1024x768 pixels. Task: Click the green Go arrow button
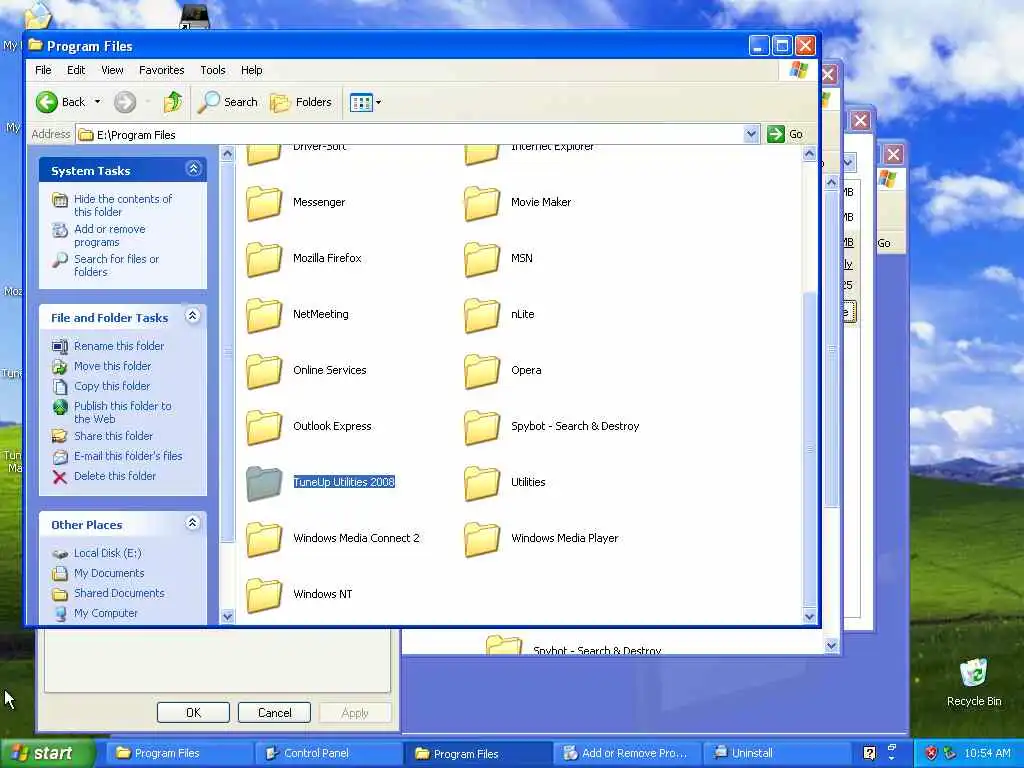775,134
